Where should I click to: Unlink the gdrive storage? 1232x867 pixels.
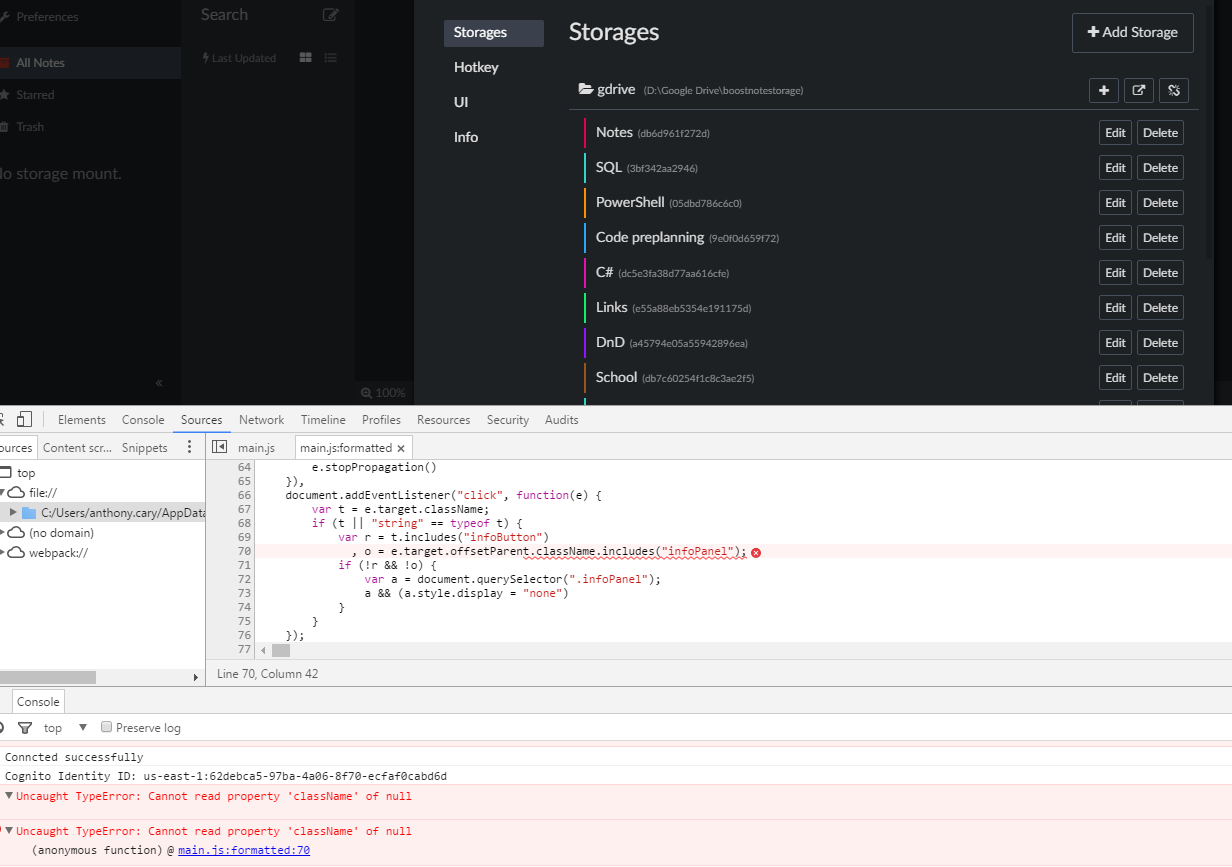(x=1174, y=90)
